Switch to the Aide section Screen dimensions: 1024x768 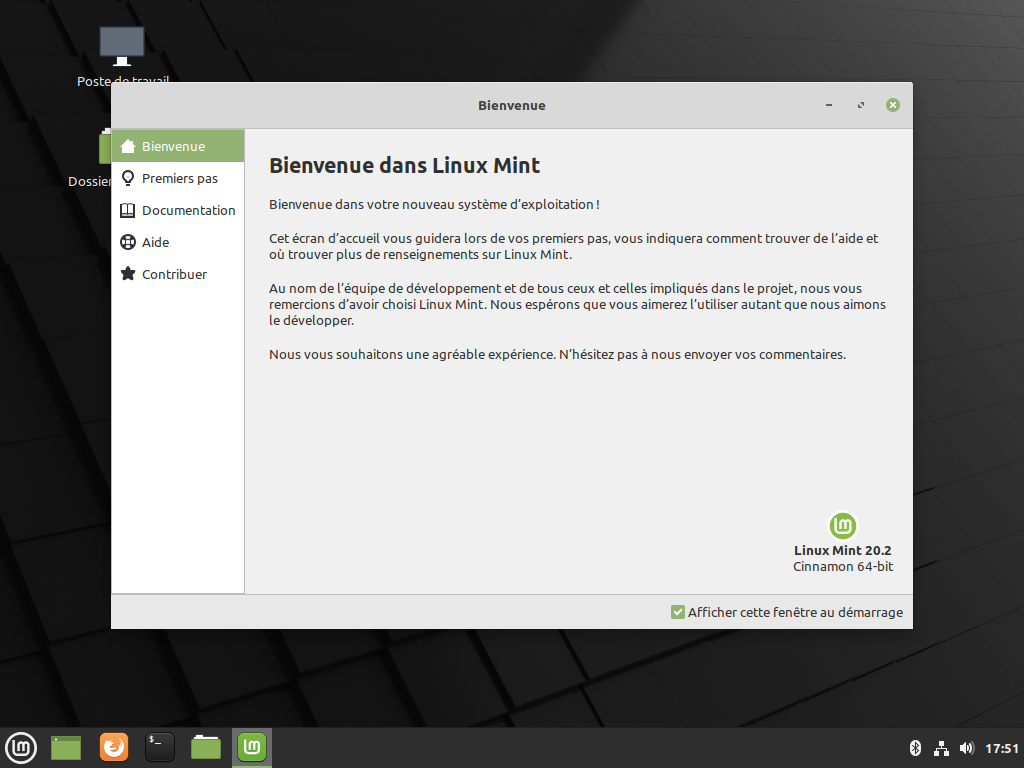tap(178, 242)
